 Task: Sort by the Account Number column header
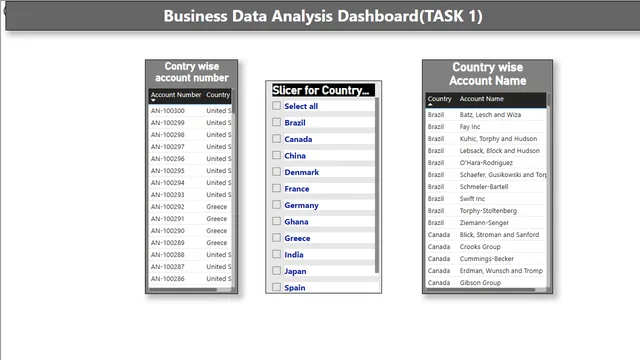click(x=176, y=95)
